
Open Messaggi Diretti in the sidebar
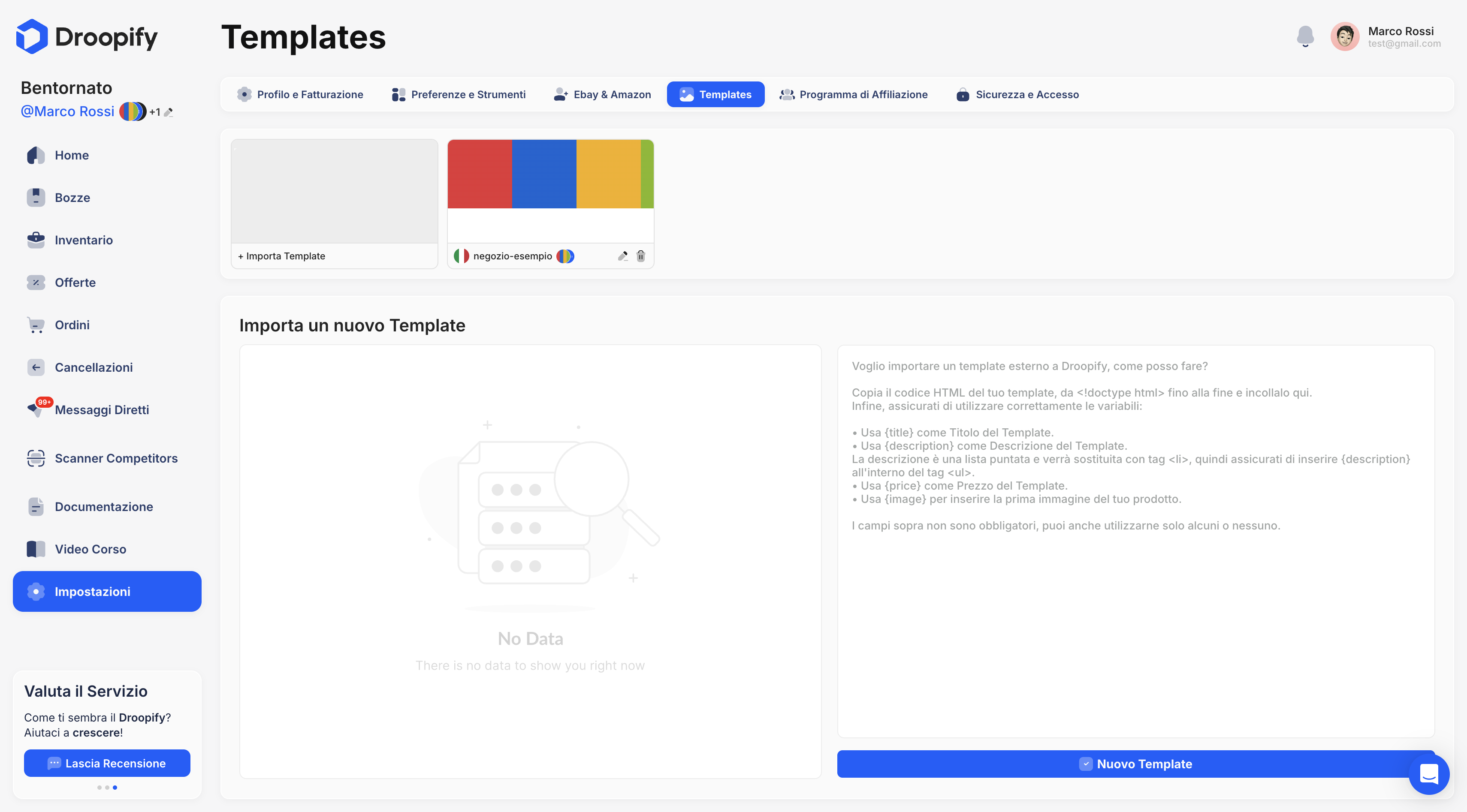(107, 410)
